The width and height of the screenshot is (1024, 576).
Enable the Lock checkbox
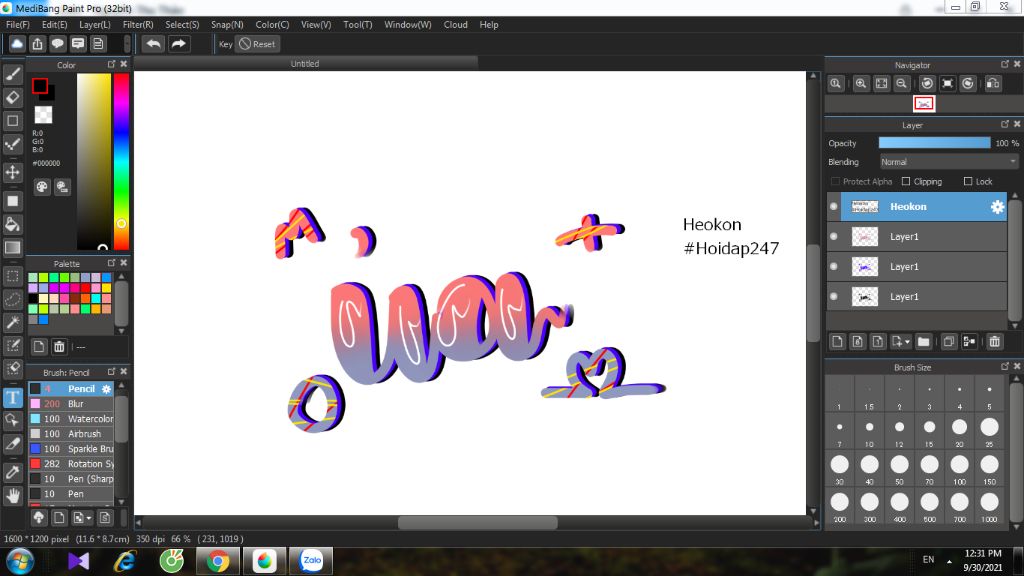[968, 182]
